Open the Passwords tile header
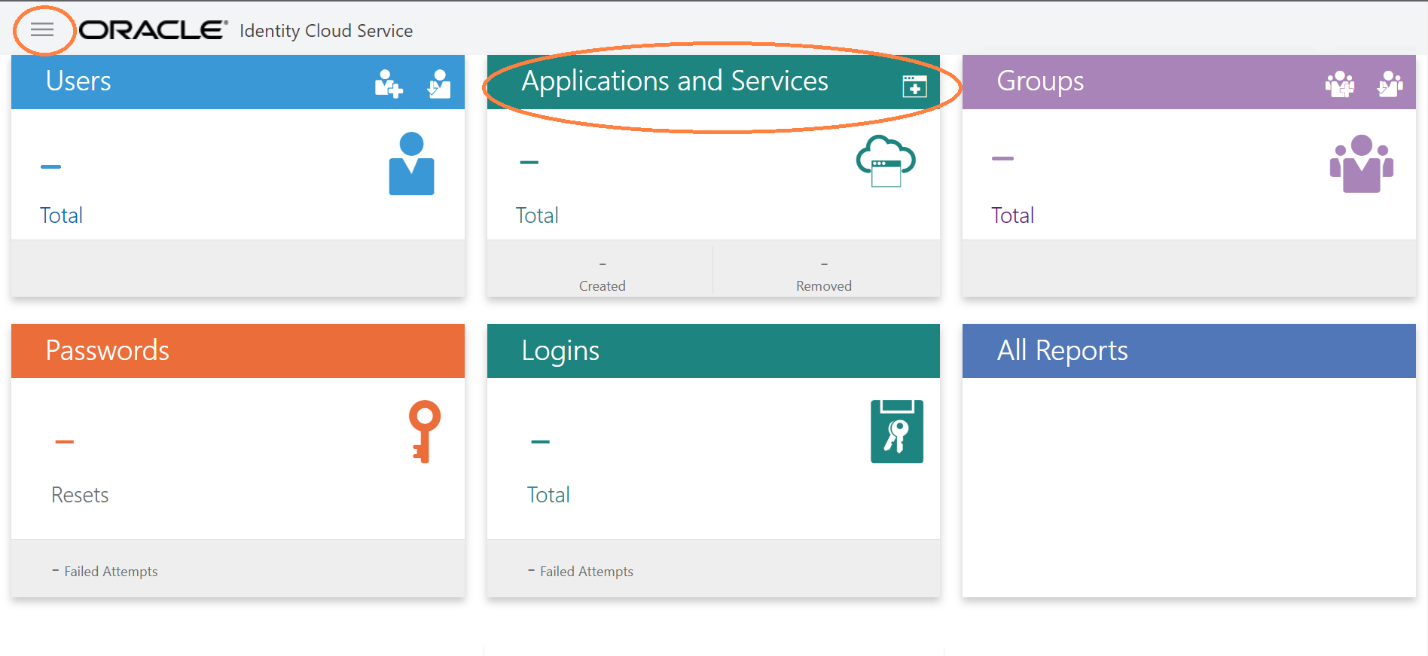The image size is (1428, 656). click(238, 351)
